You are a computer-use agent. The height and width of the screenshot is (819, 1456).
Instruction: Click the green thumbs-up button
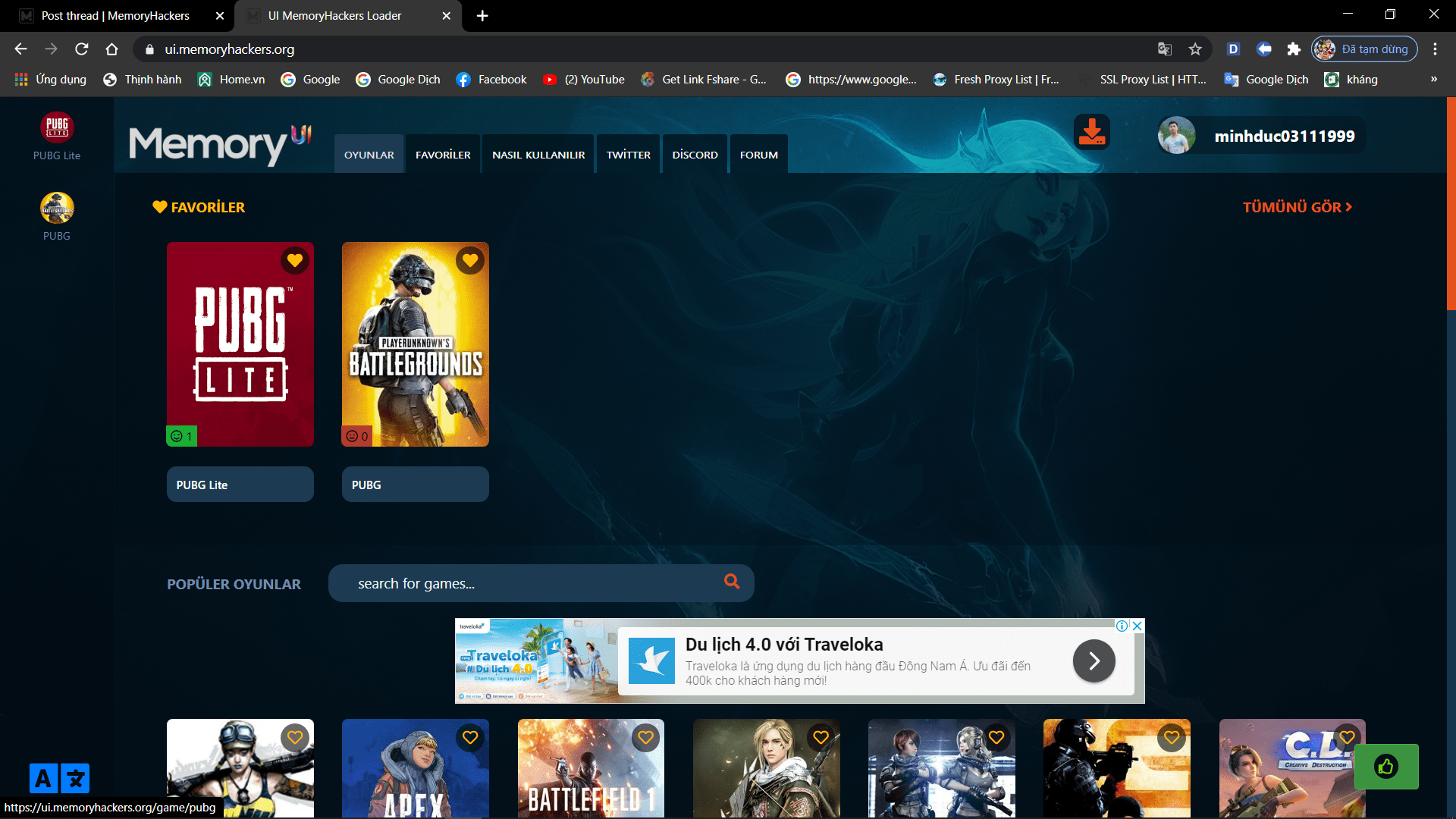click(x=1386, y=767)
